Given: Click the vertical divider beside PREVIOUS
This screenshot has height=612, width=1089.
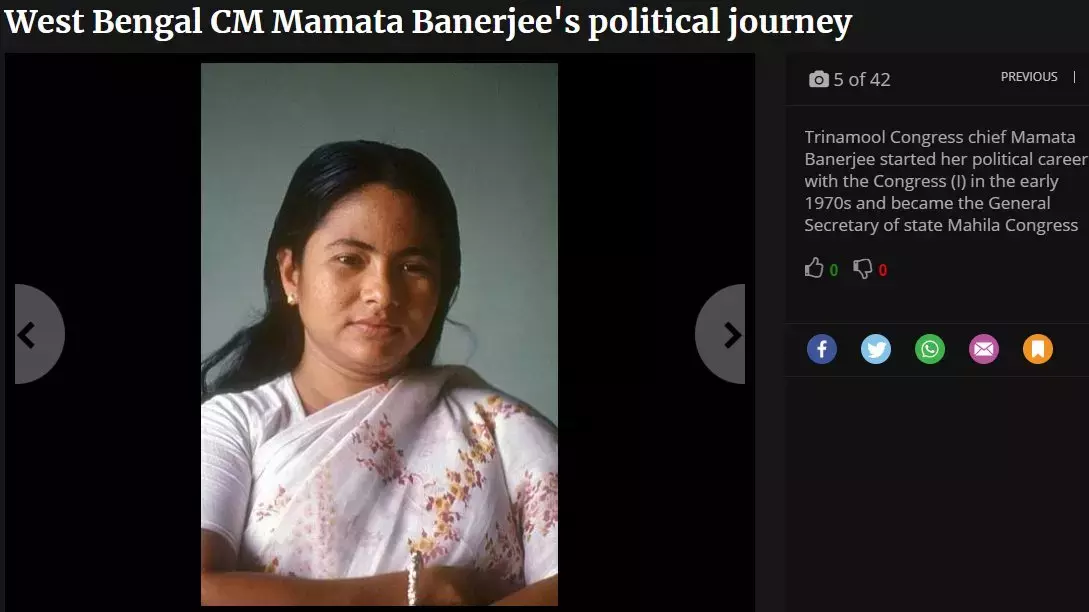Looking at the screenshot, I should pyautogui.click(x=1074, y=77).
